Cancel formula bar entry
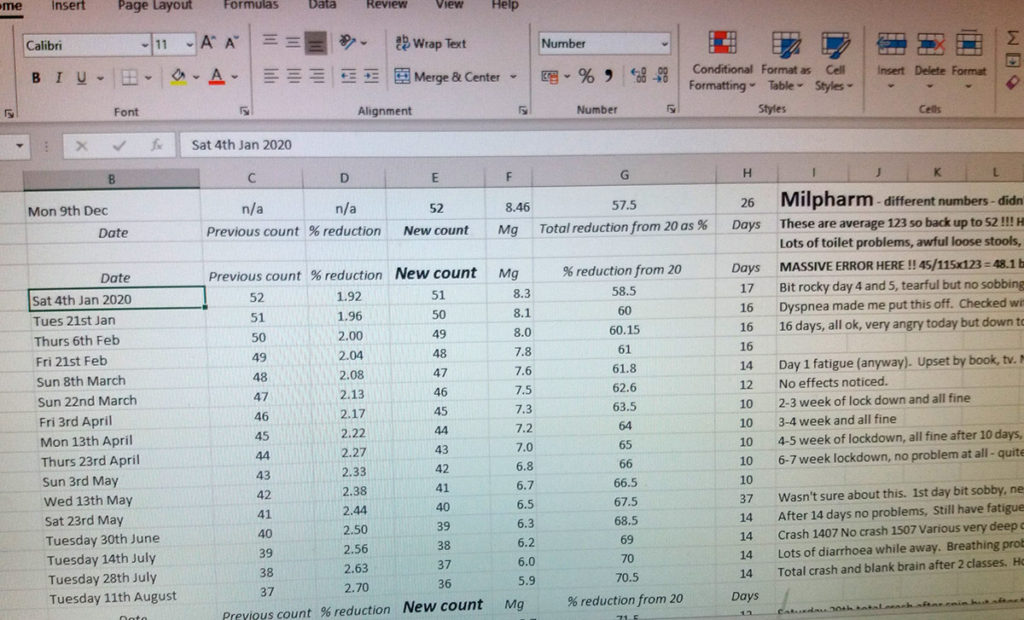The height and width of the screenshot is (620, 1024). tap(81, 146)
